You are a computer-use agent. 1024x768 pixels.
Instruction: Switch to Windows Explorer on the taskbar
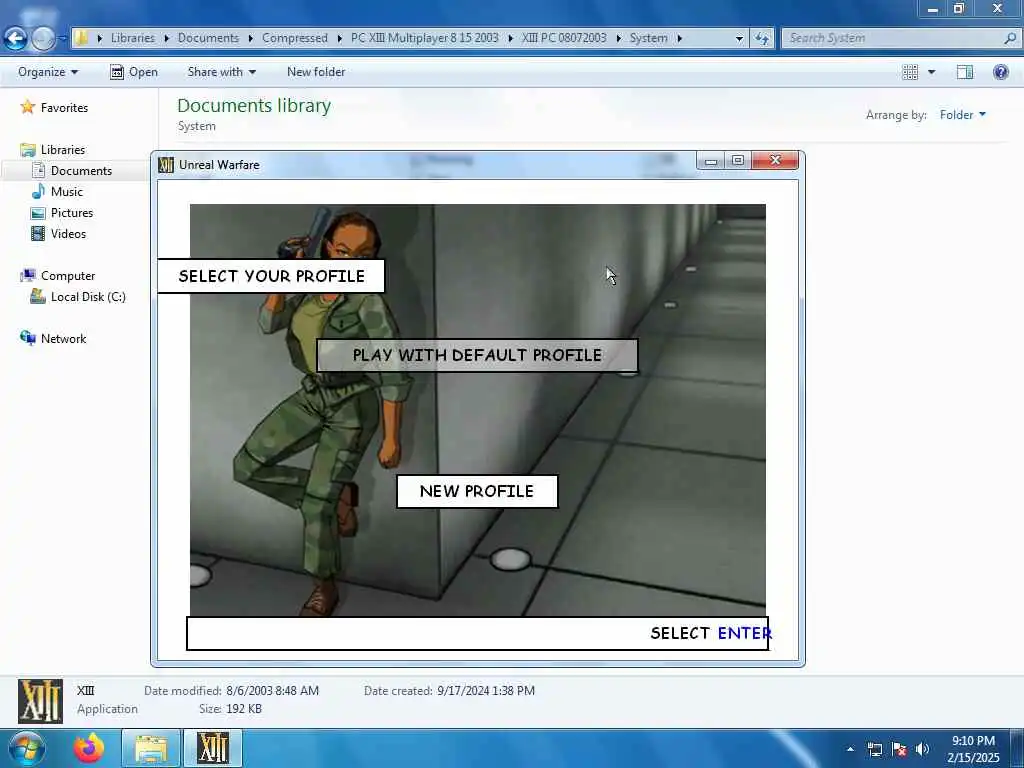[151, 748]
